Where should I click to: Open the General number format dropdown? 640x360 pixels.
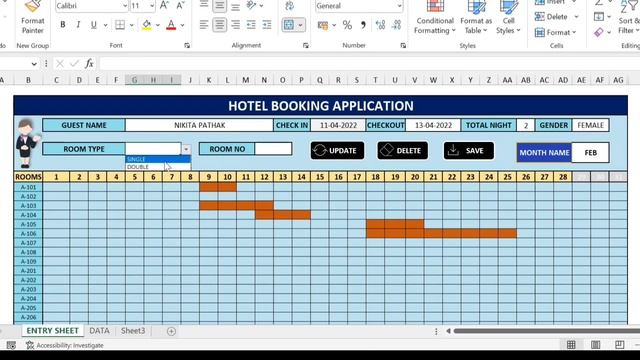coord(400,6)
